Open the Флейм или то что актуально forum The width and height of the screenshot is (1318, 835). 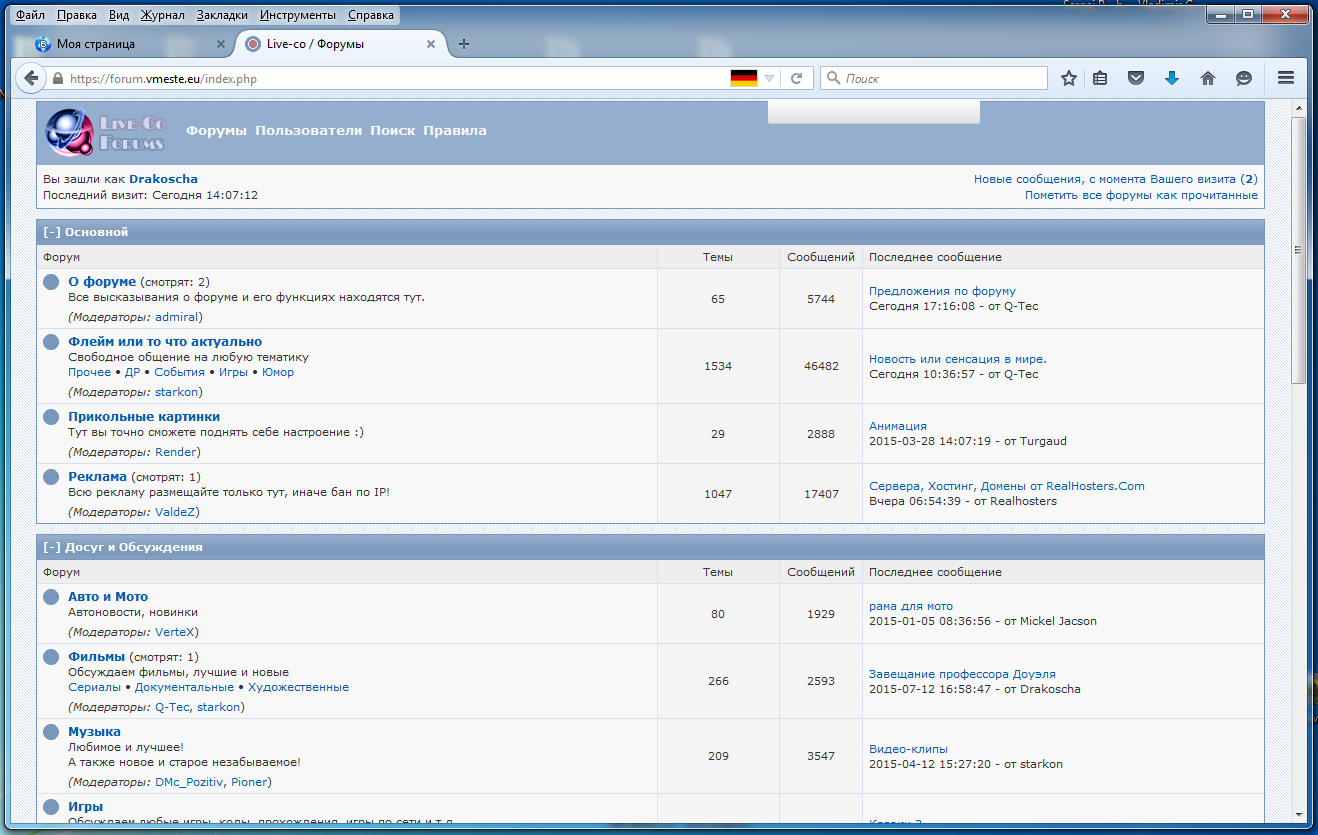pyautogui.click(x=165, y=342)
